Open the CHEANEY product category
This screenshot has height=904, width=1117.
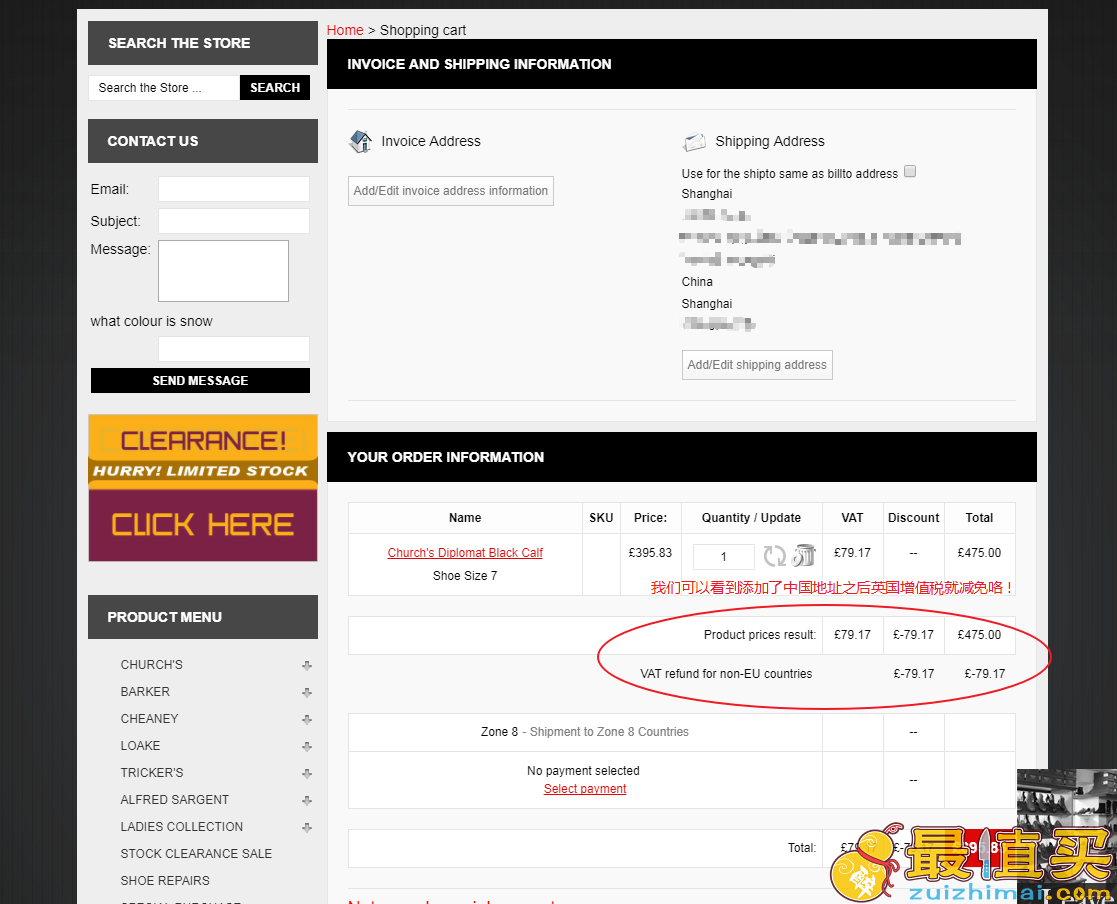point(150,719)
